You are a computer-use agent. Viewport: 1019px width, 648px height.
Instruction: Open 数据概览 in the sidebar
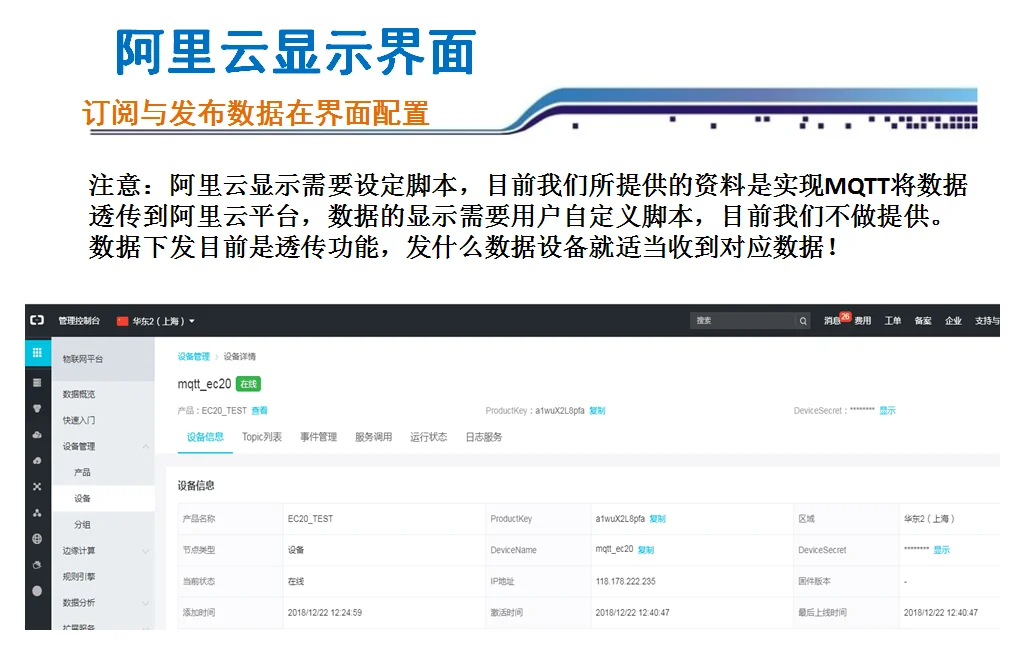pyautogui.click(x=79, y=395)
